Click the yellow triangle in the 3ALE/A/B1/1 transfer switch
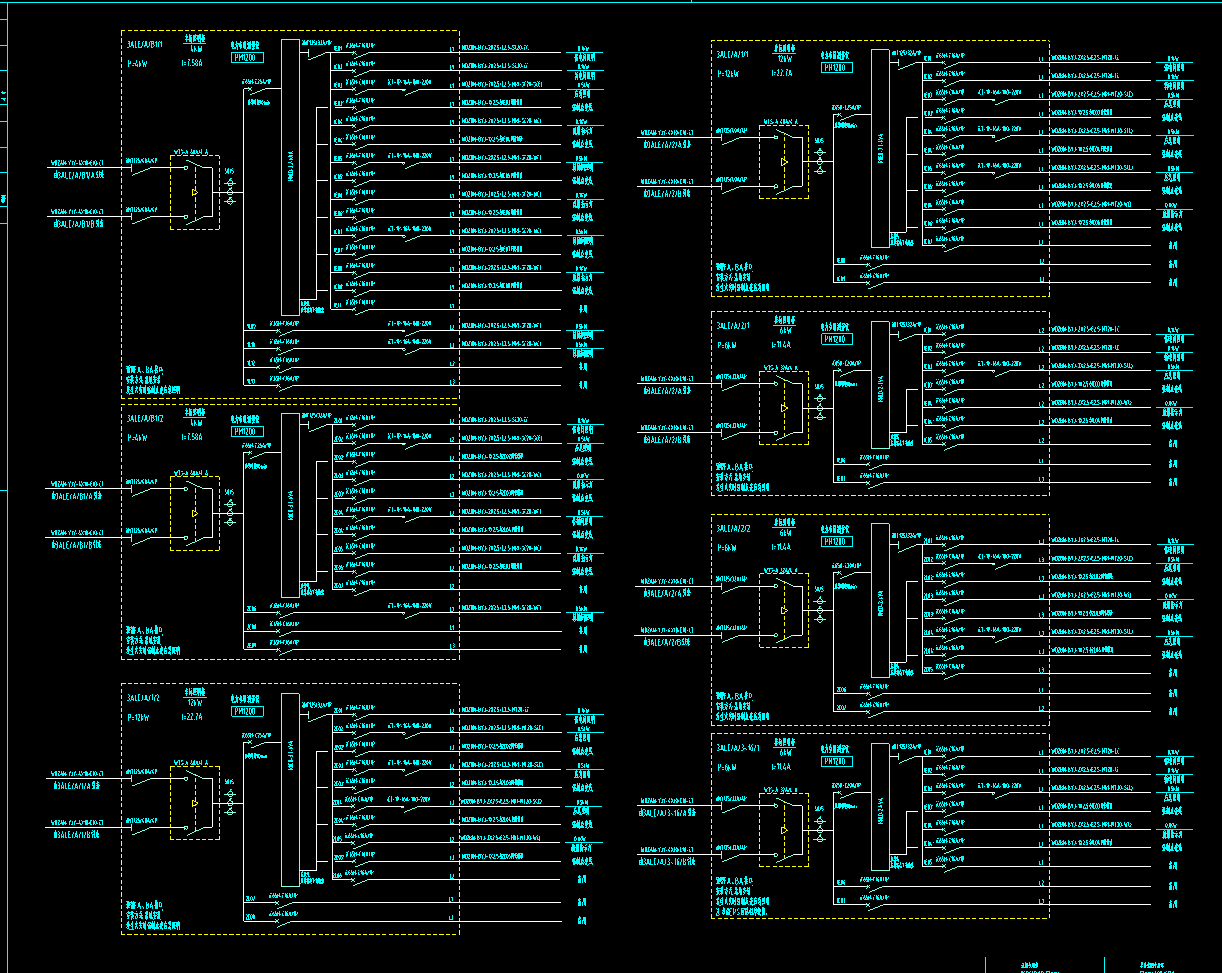The image size is (1222, 973). (x=195, y=192)
